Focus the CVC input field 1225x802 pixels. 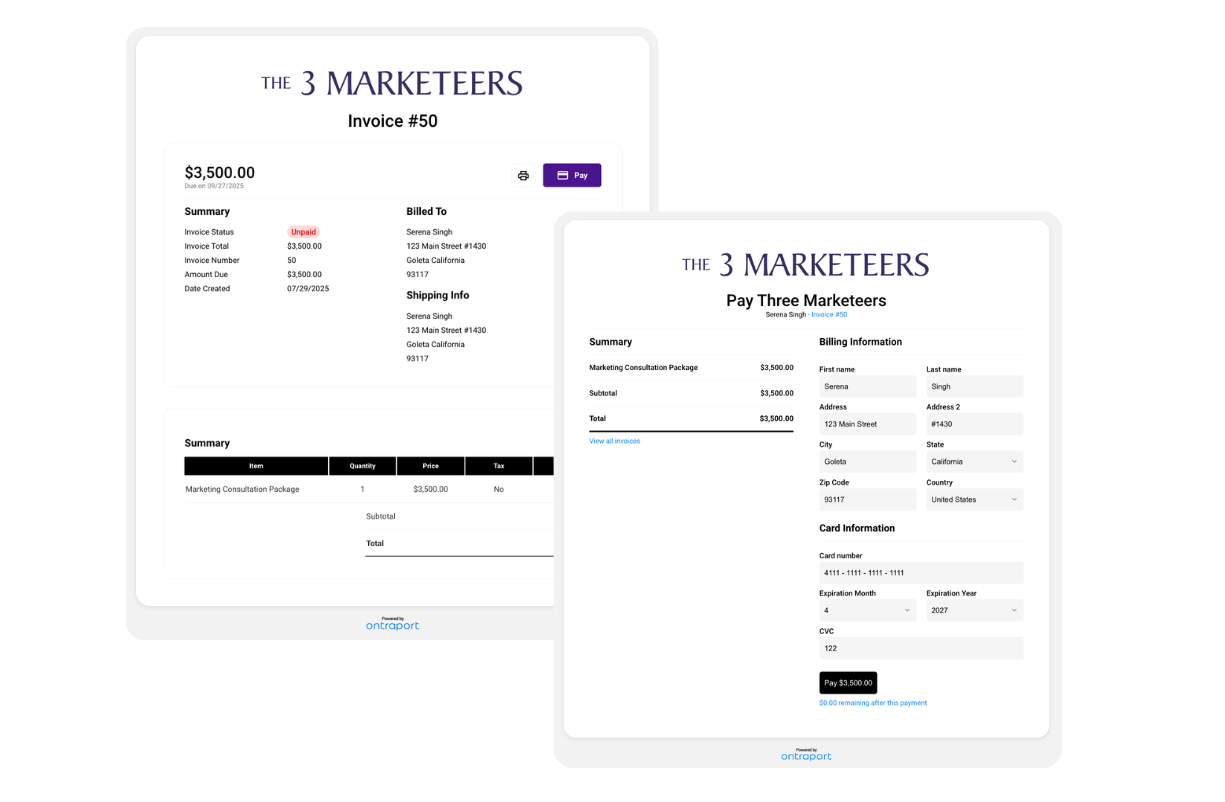[x=920, y=648]
